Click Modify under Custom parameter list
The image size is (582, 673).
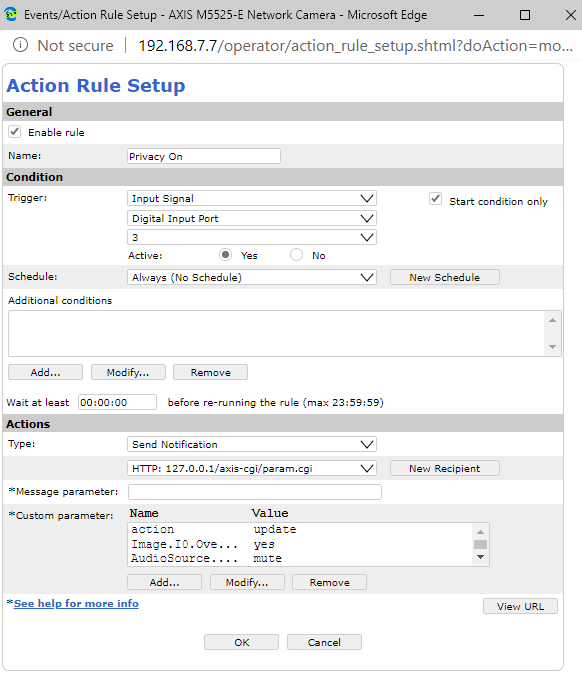coord(247,582)
